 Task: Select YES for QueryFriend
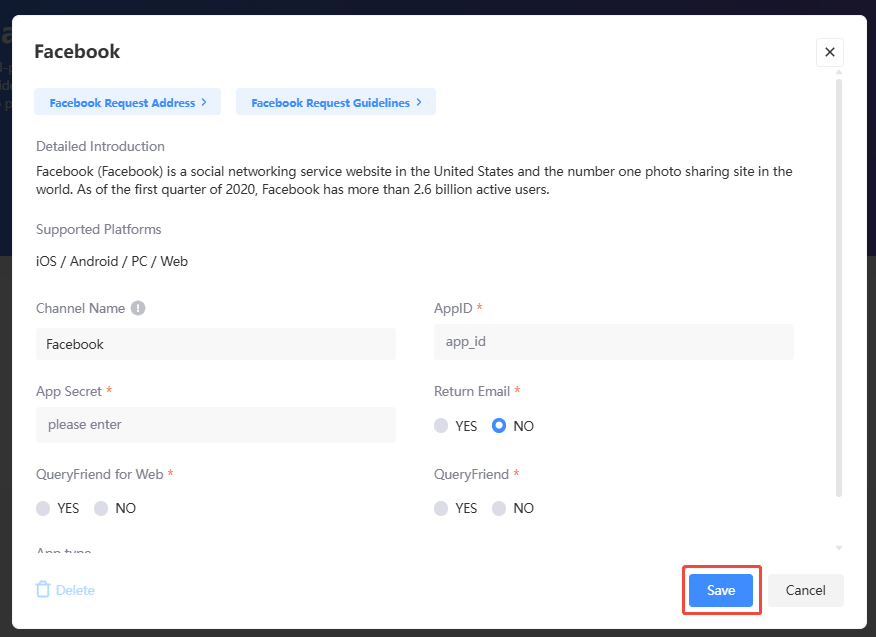[441, 508]
